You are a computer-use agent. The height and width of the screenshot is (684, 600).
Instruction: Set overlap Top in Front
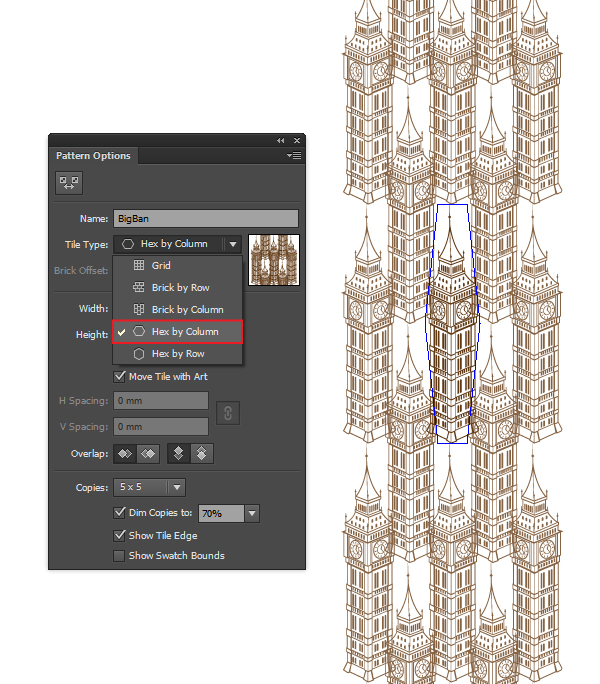[178, 454]
